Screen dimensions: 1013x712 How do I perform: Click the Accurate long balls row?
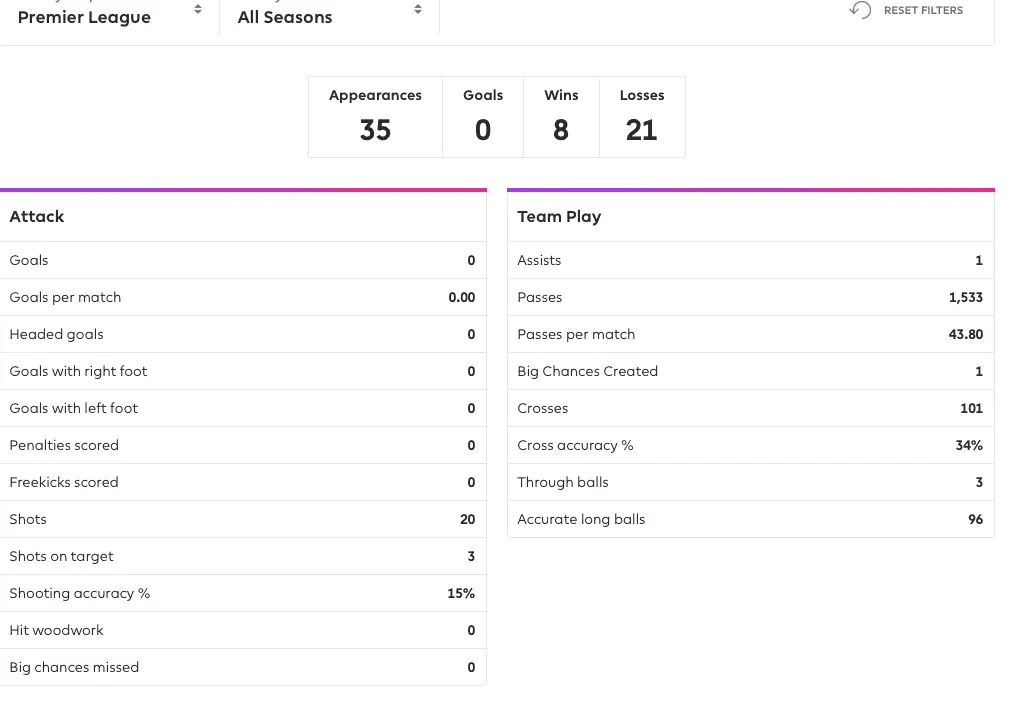pyautogui.click(x=750, y=519)
